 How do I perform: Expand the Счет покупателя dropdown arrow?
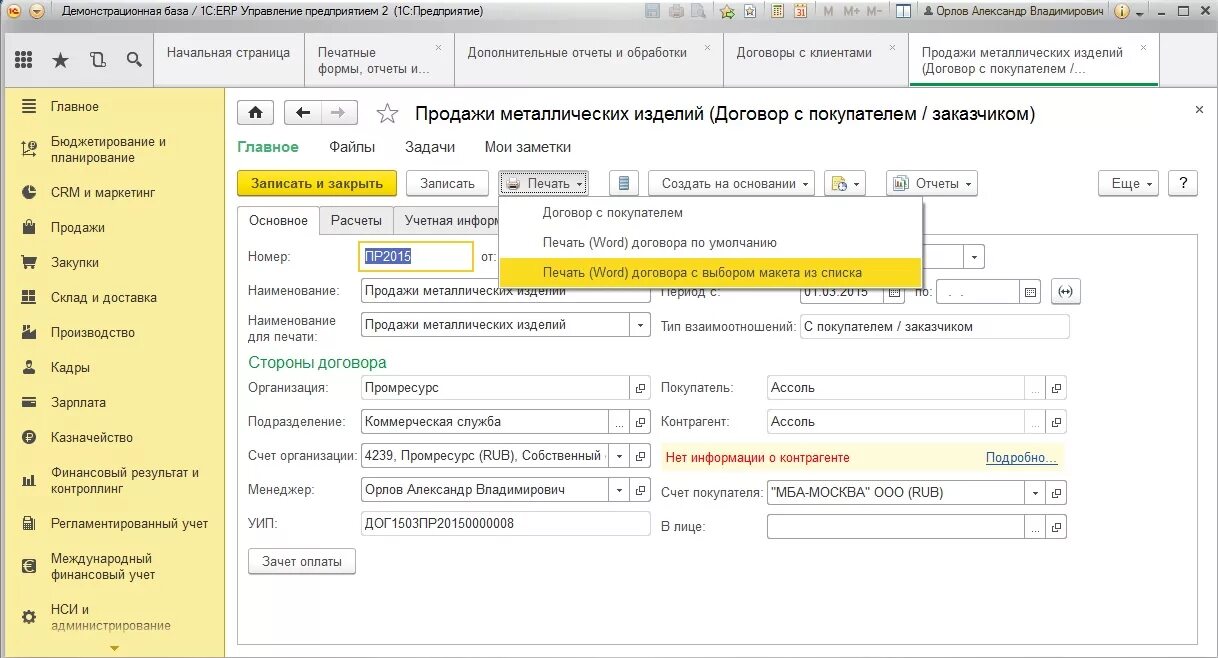click(x=1035, y=492)
